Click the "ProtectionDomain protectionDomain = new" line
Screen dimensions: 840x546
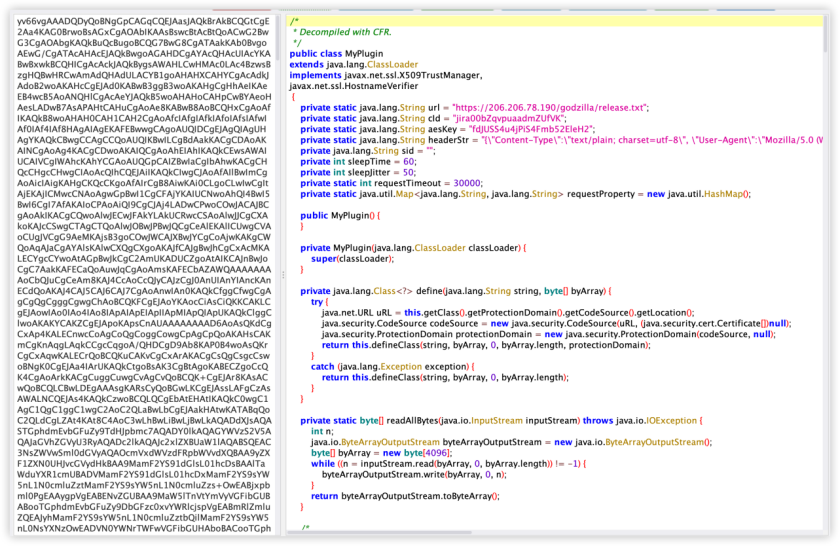point(549,334)
